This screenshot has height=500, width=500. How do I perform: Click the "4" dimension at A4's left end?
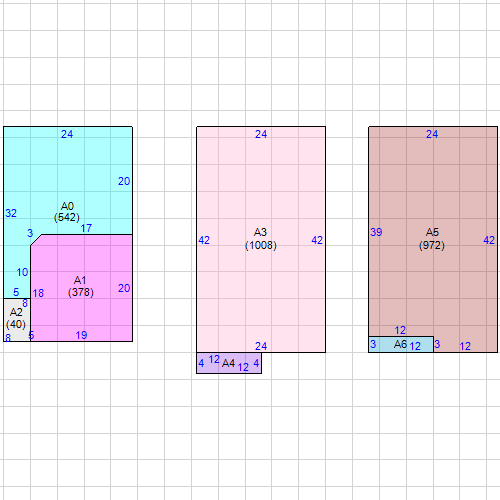point(201,363)
